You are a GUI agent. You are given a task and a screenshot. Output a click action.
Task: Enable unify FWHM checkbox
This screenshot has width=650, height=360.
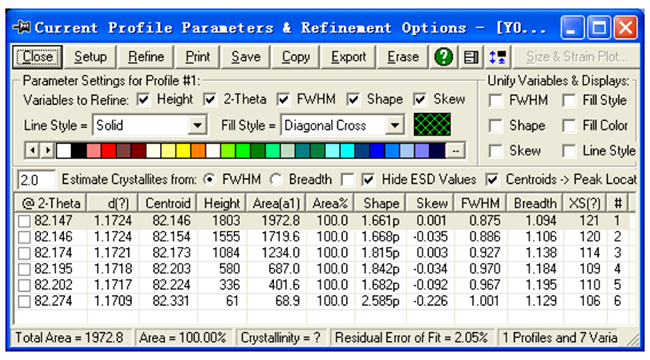coord(496,101)
